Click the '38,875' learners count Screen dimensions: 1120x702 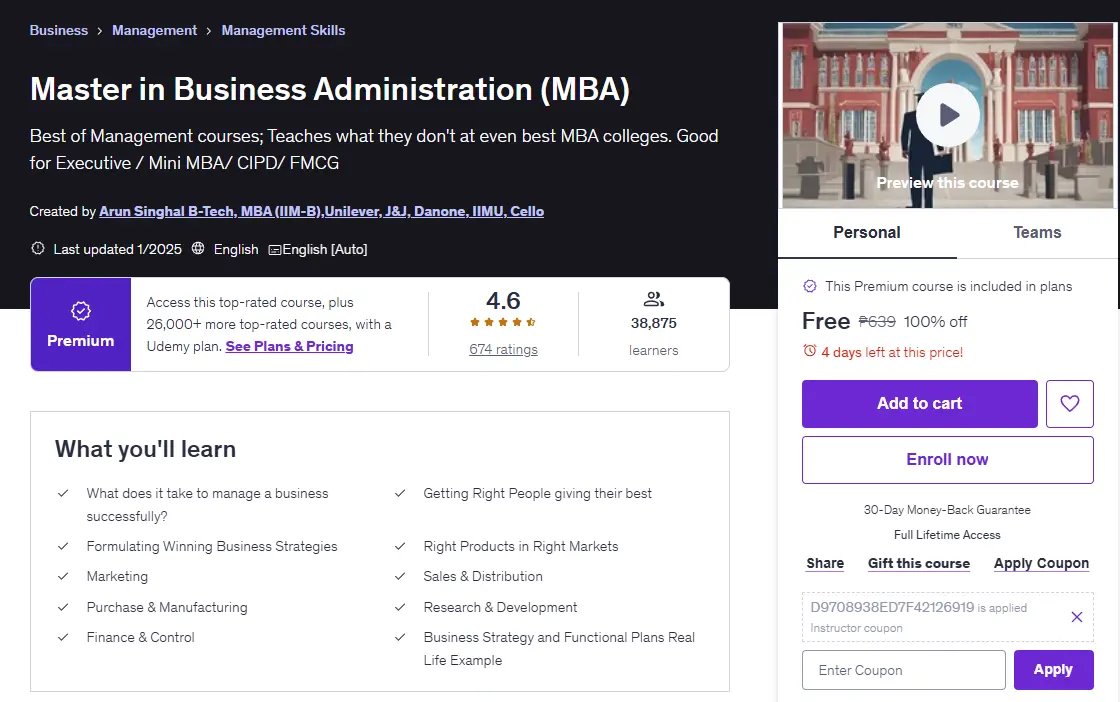654,323
